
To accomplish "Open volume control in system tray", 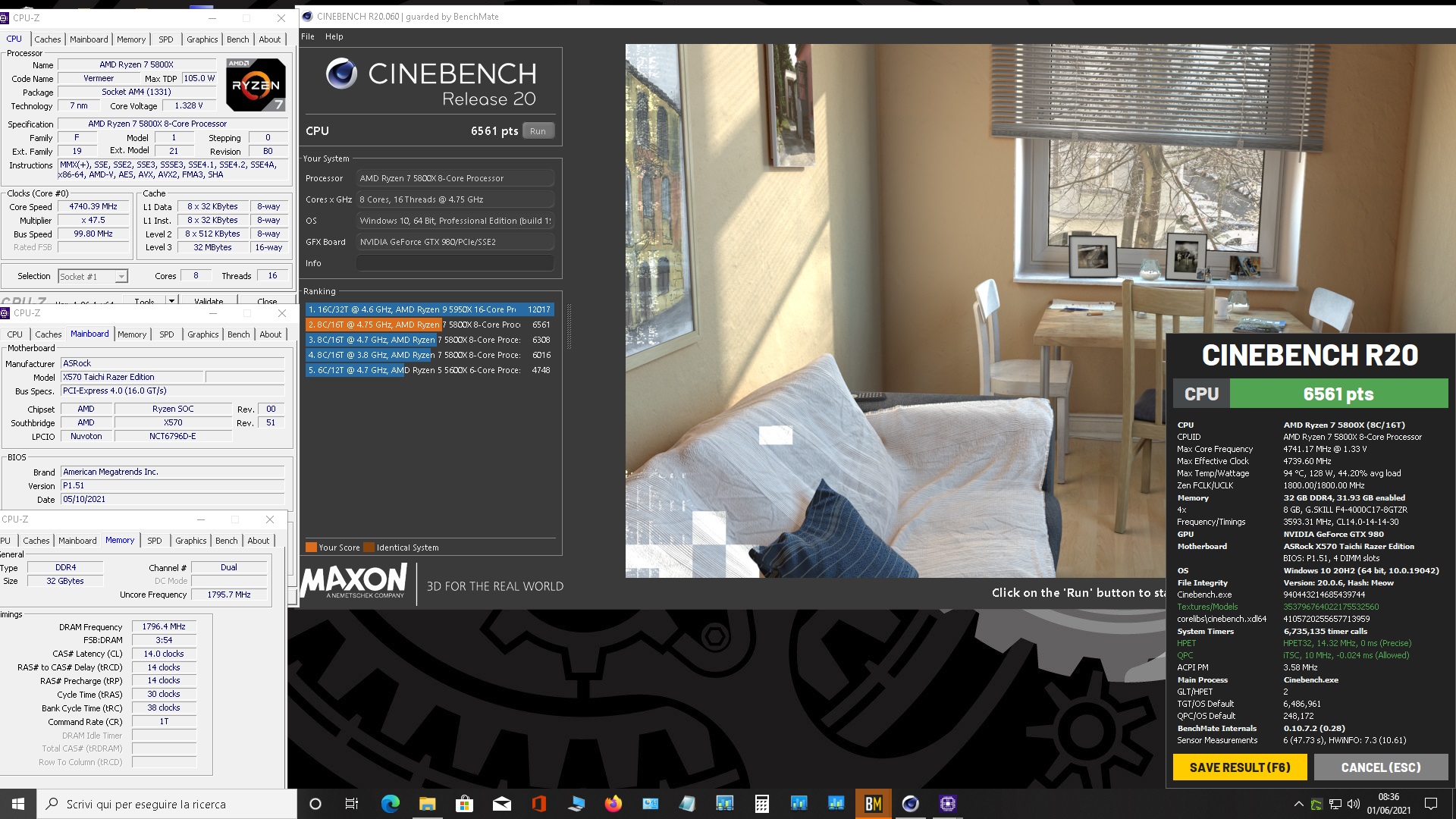I will click(x=1353, y=804).
